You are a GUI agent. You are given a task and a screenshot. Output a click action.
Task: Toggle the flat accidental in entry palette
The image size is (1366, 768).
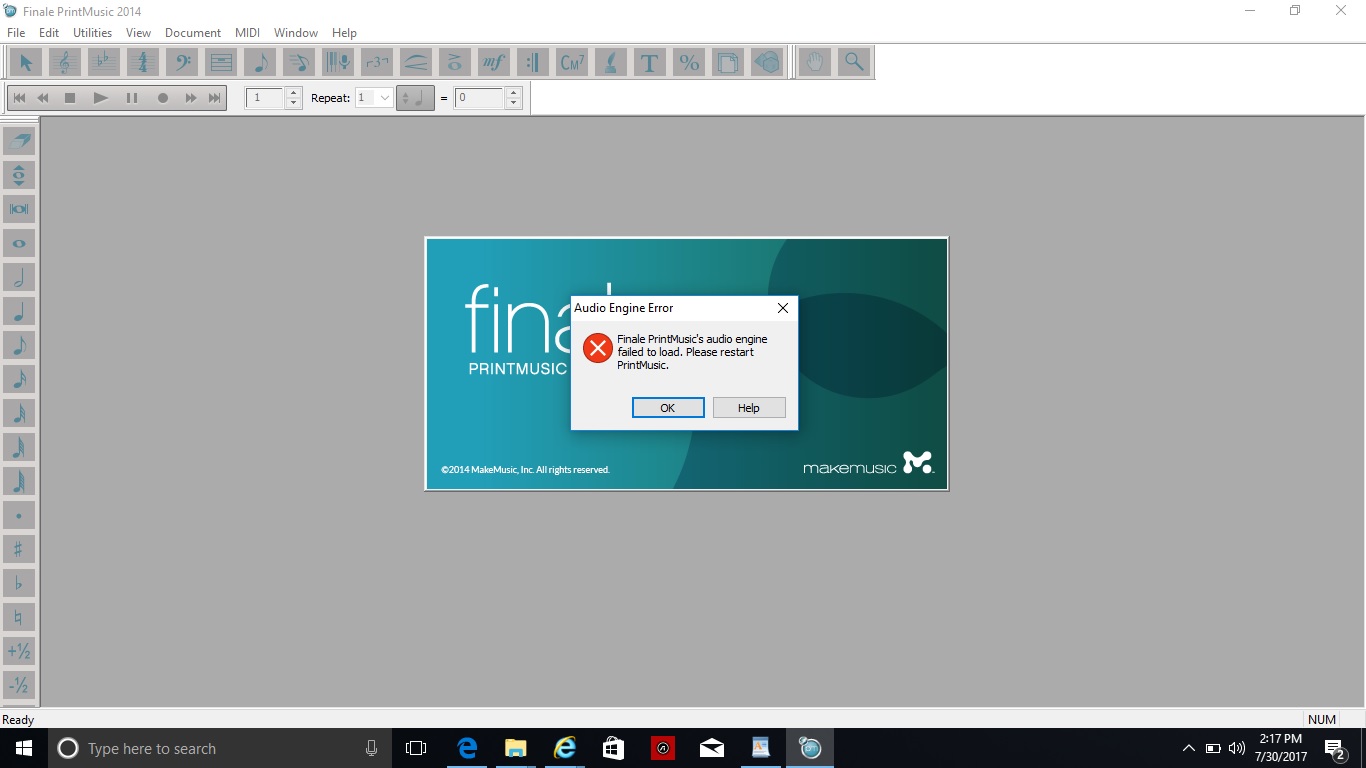click(x=19, y=583)
